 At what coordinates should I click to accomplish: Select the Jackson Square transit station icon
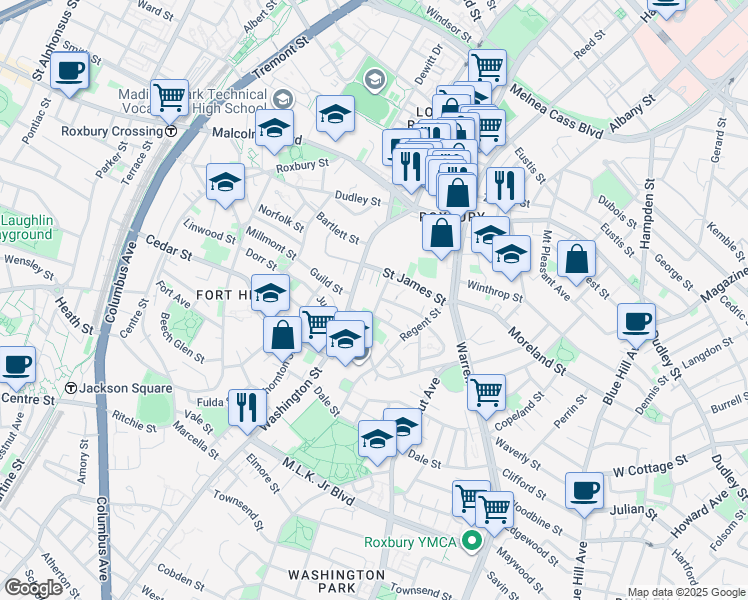tap(71, 387)
